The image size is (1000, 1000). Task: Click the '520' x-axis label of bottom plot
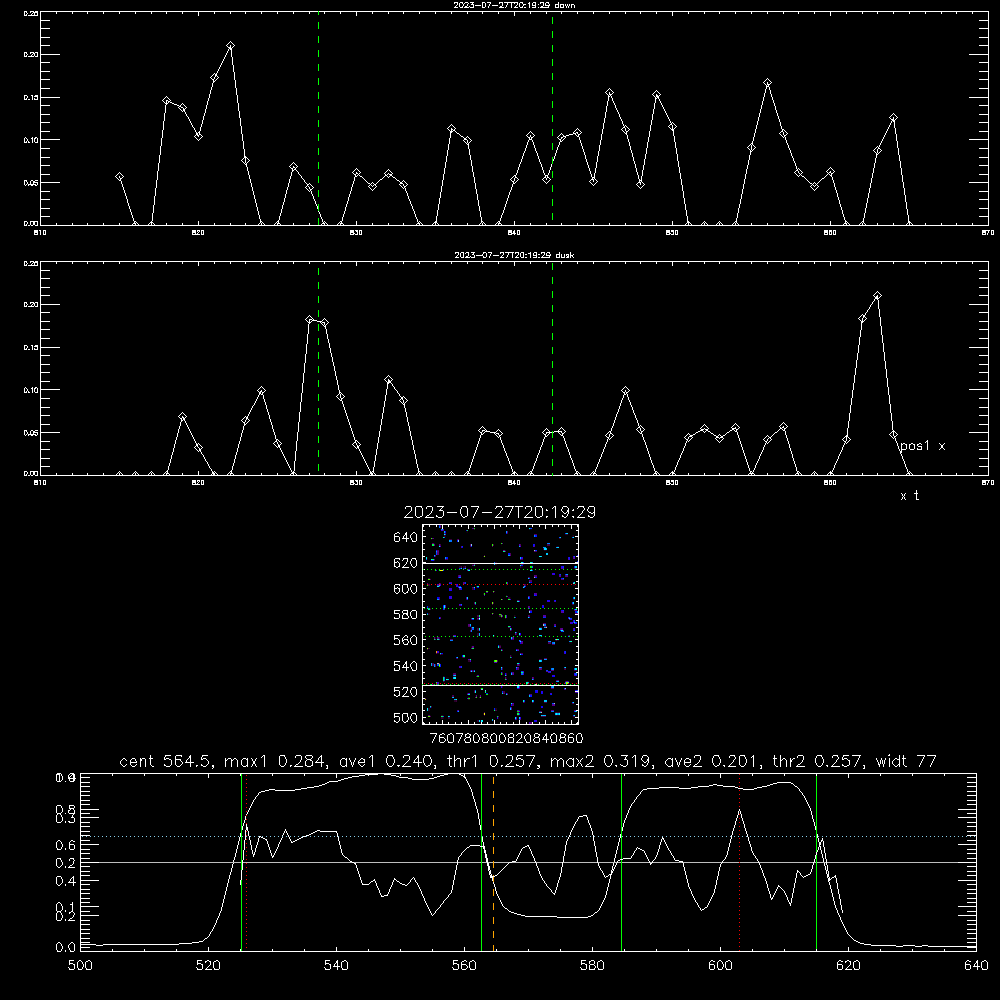208,966
